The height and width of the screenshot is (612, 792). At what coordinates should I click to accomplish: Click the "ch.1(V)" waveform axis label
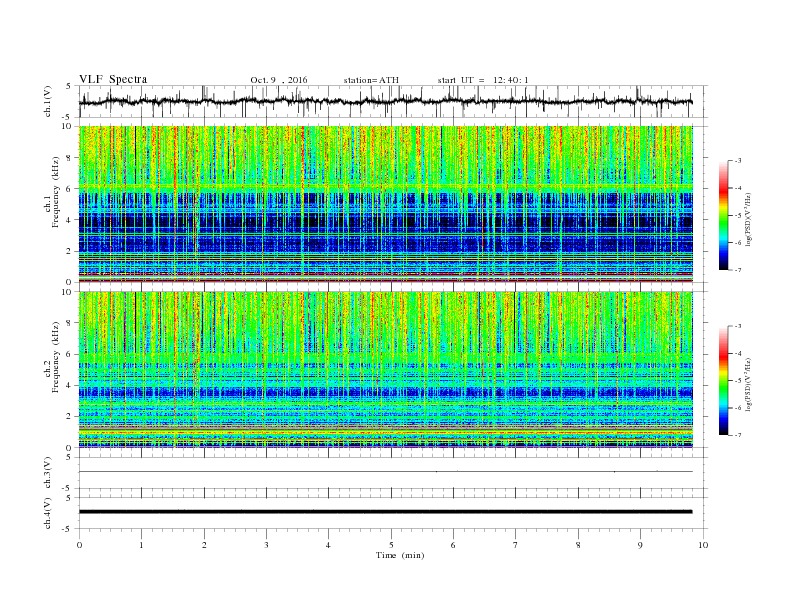(x=47, y=102)
